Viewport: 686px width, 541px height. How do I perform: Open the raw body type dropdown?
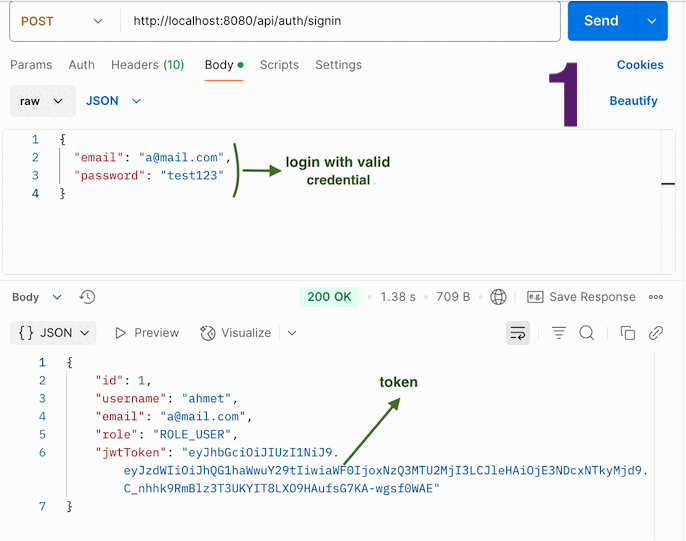tap(43, 101)
